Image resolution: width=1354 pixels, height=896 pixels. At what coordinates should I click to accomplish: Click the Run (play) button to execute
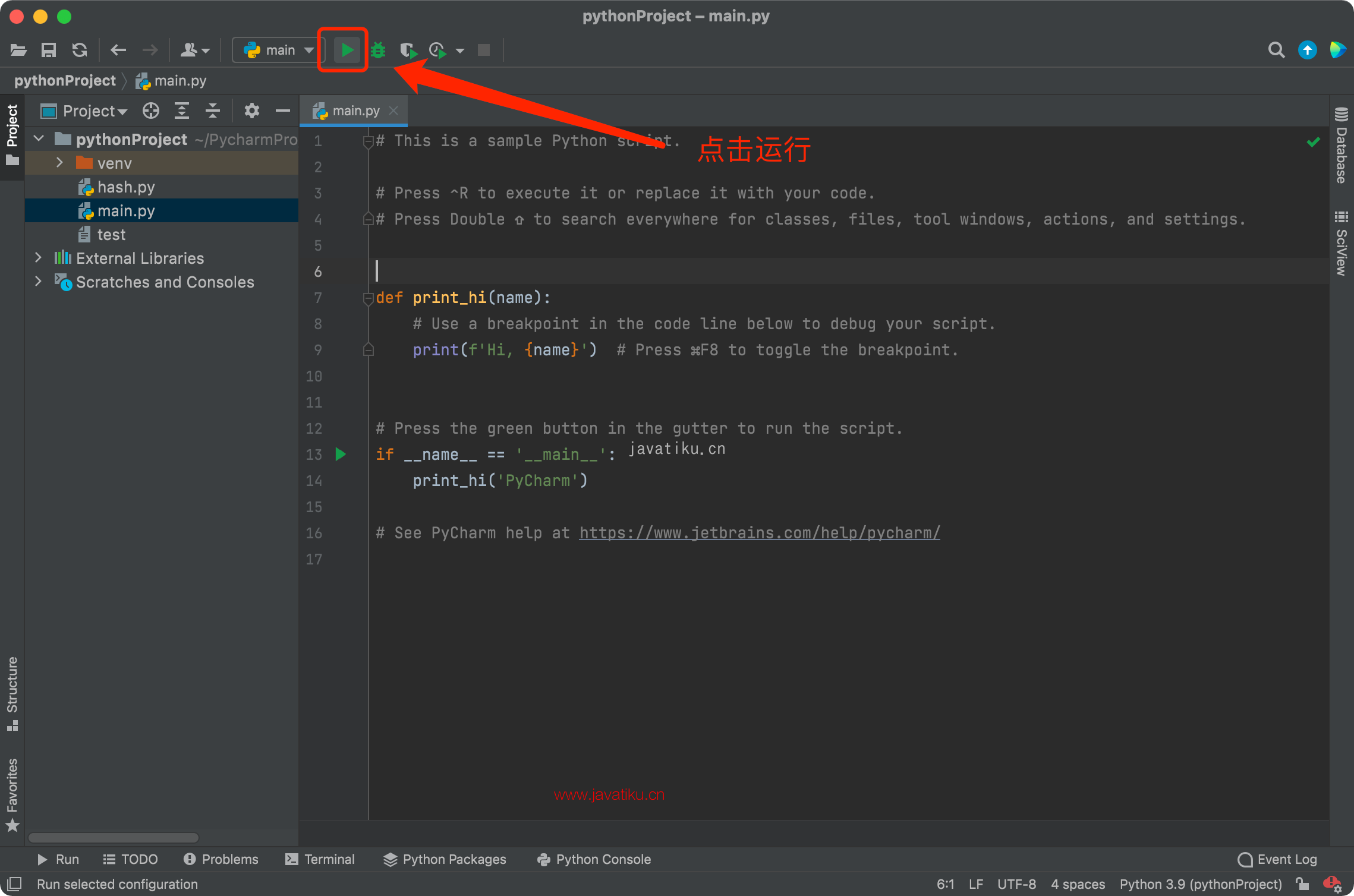[346, 50]
